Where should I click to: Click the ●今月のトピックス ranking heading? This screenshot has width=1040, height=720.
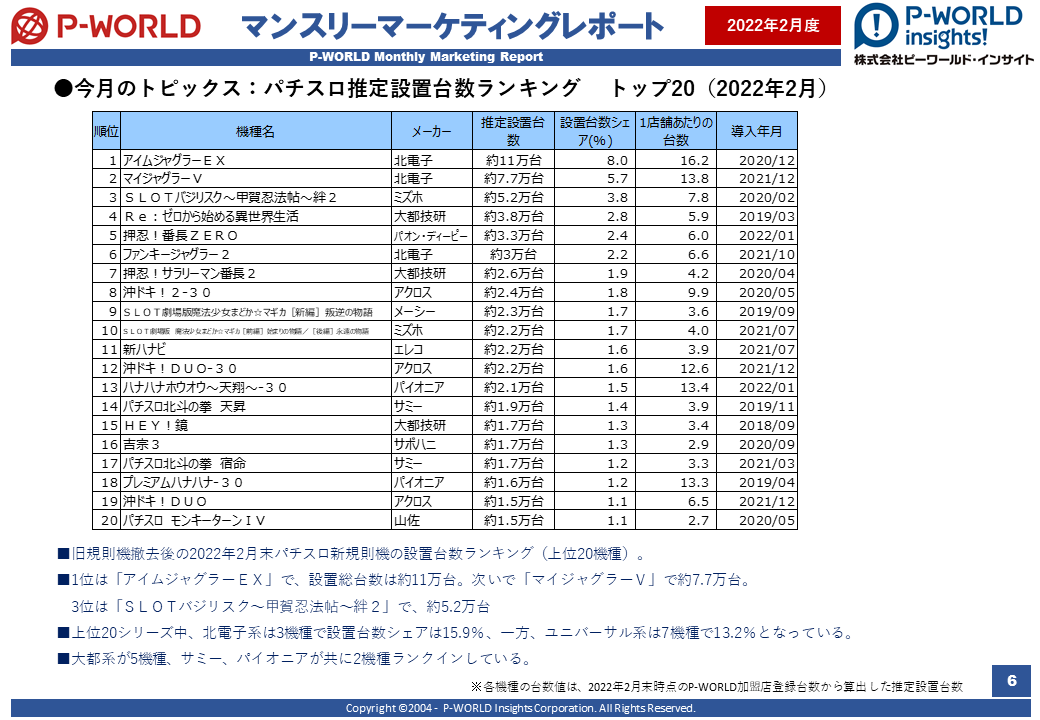point(441,88)
